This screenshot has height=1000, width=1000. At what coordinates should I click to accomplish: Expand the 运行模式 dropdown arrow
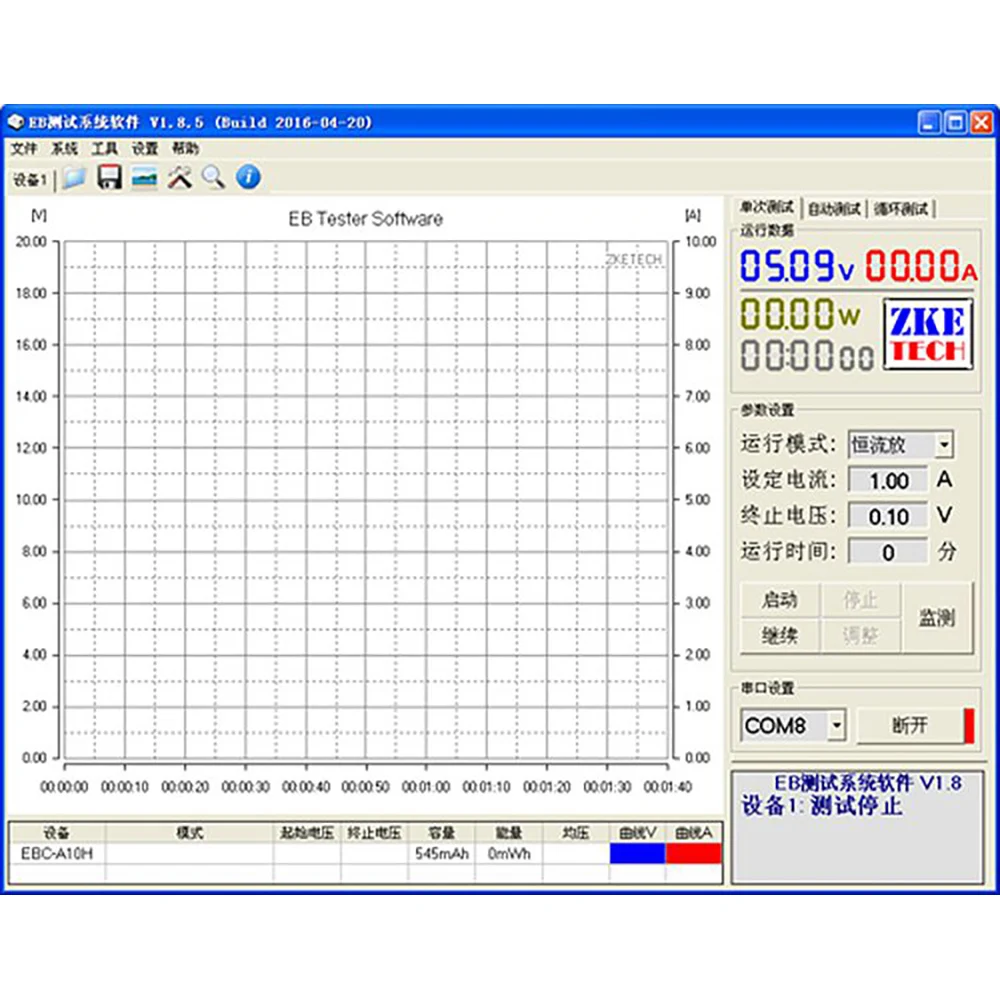(945, 445)
